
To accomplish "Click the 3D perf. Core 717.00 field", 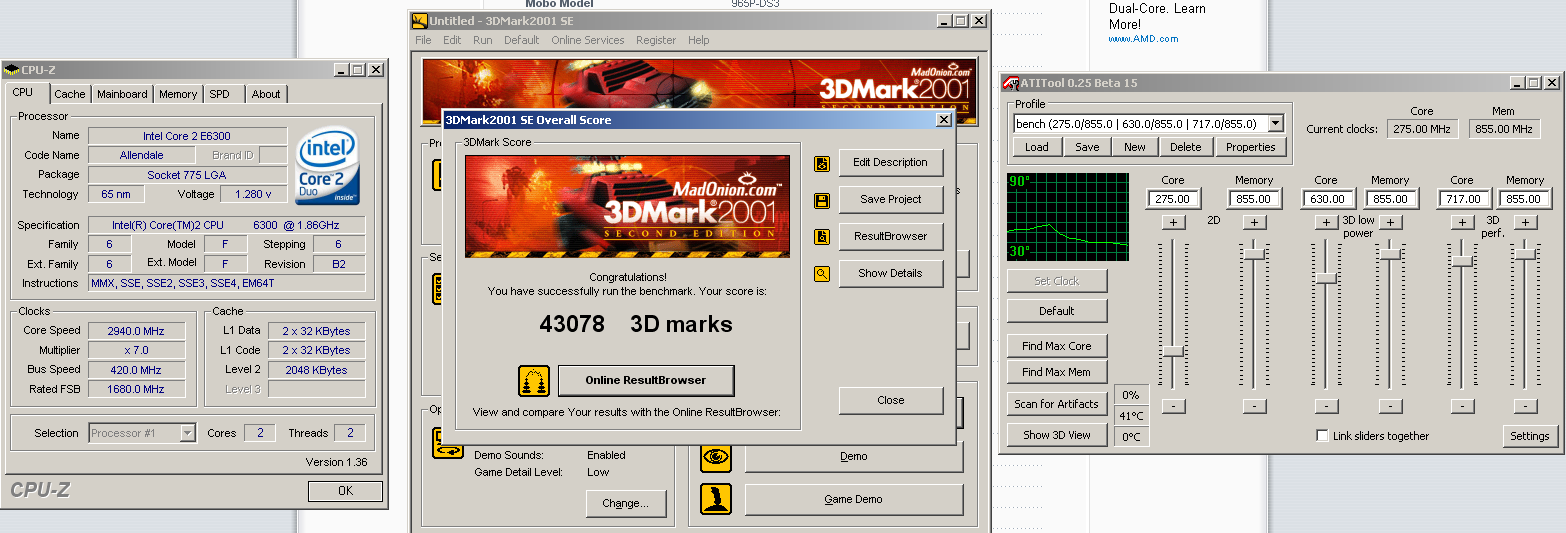I will coord(1462,199).
